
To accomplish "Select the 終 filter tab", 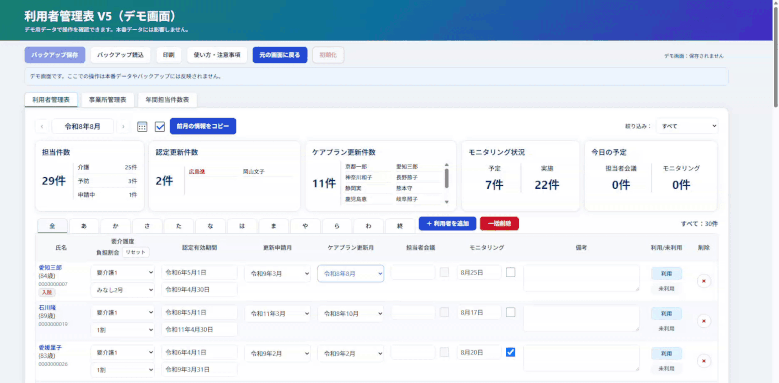I will click(400, 226).
